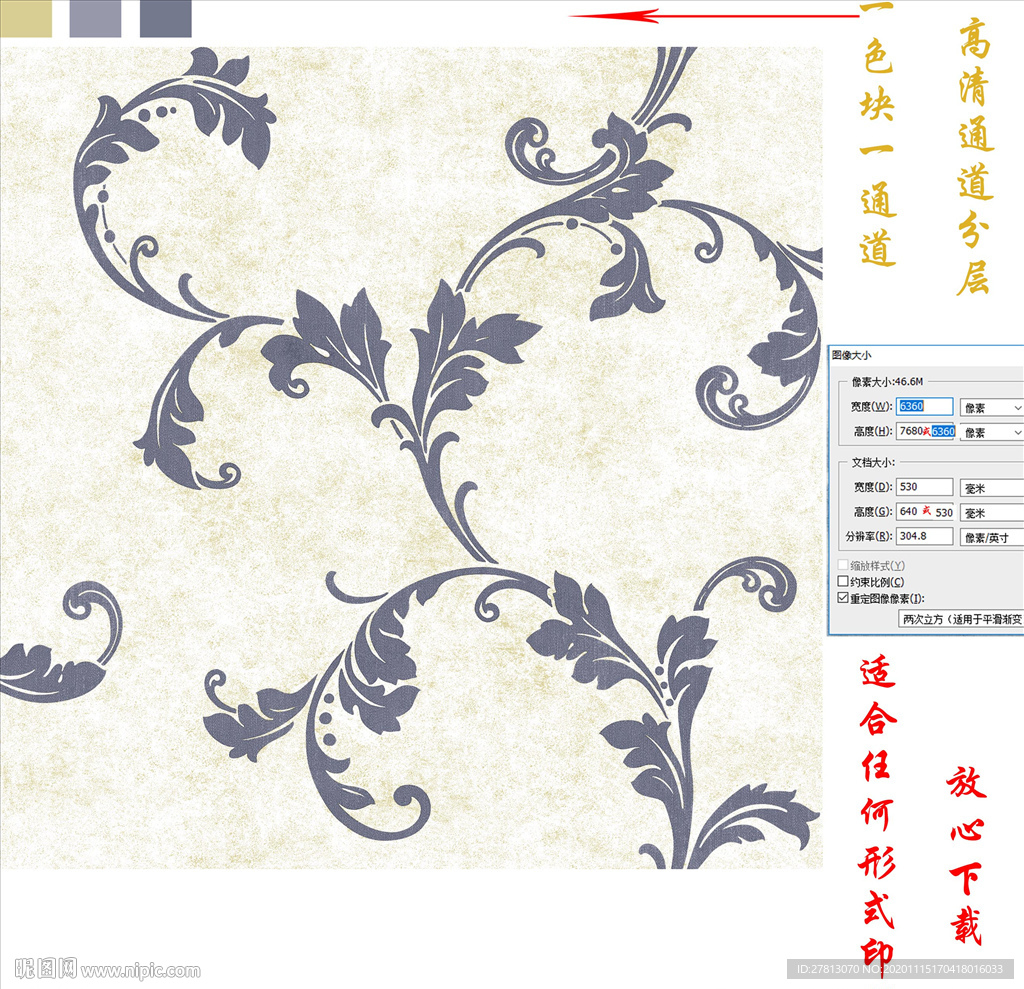Click the 文档大小 section label
This screenshot has width=1024, height=989.
tap(873, 462)
